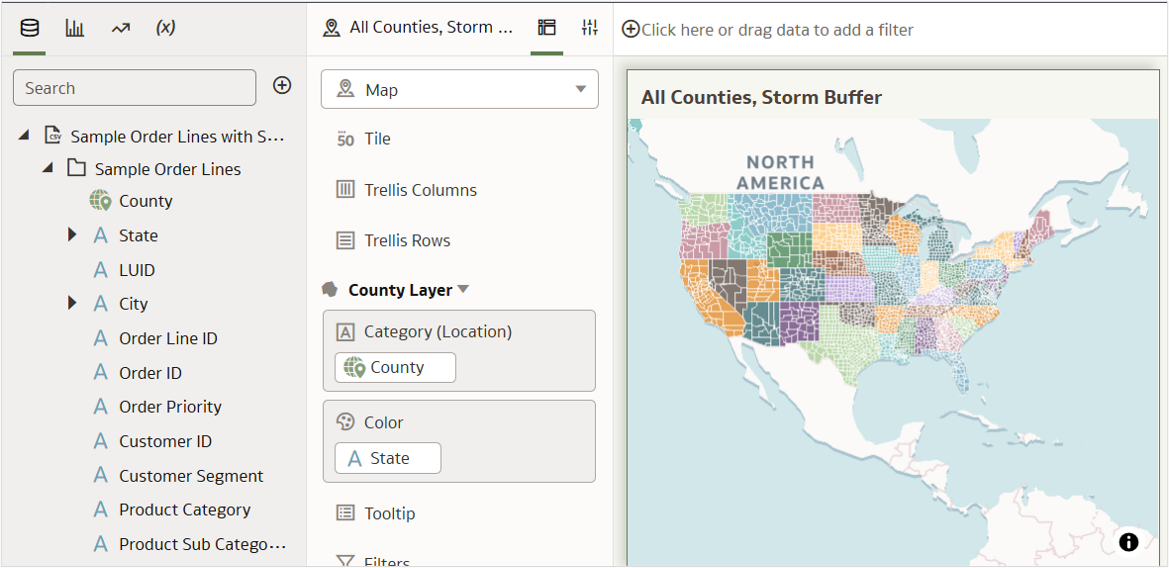Image resolution: width=1169 pixels, height=568 pixels.
Task: Select the Order Priority column
Action: point(170,407)
